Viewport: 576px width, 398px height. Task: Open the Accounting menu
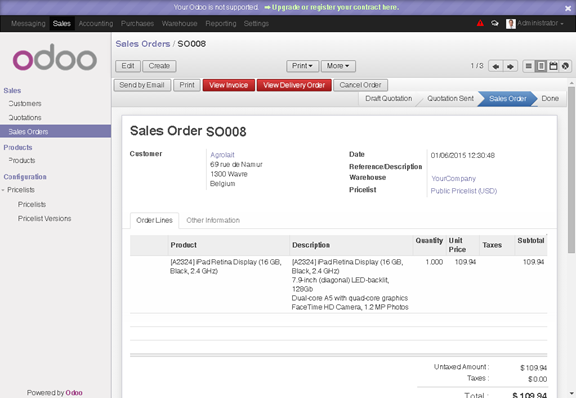96,24
